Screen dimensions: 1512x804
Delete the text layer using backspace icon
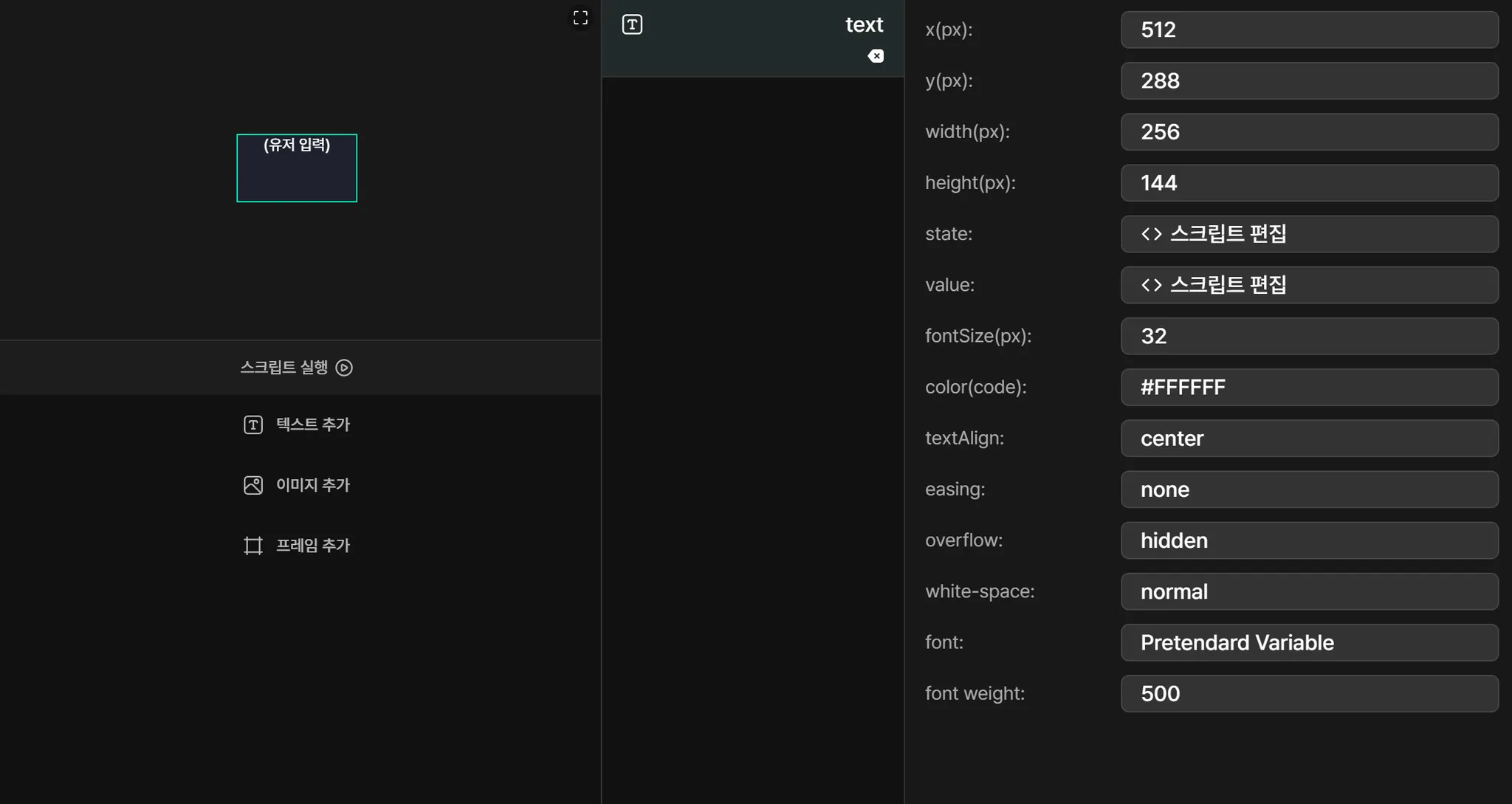(876, 56)
